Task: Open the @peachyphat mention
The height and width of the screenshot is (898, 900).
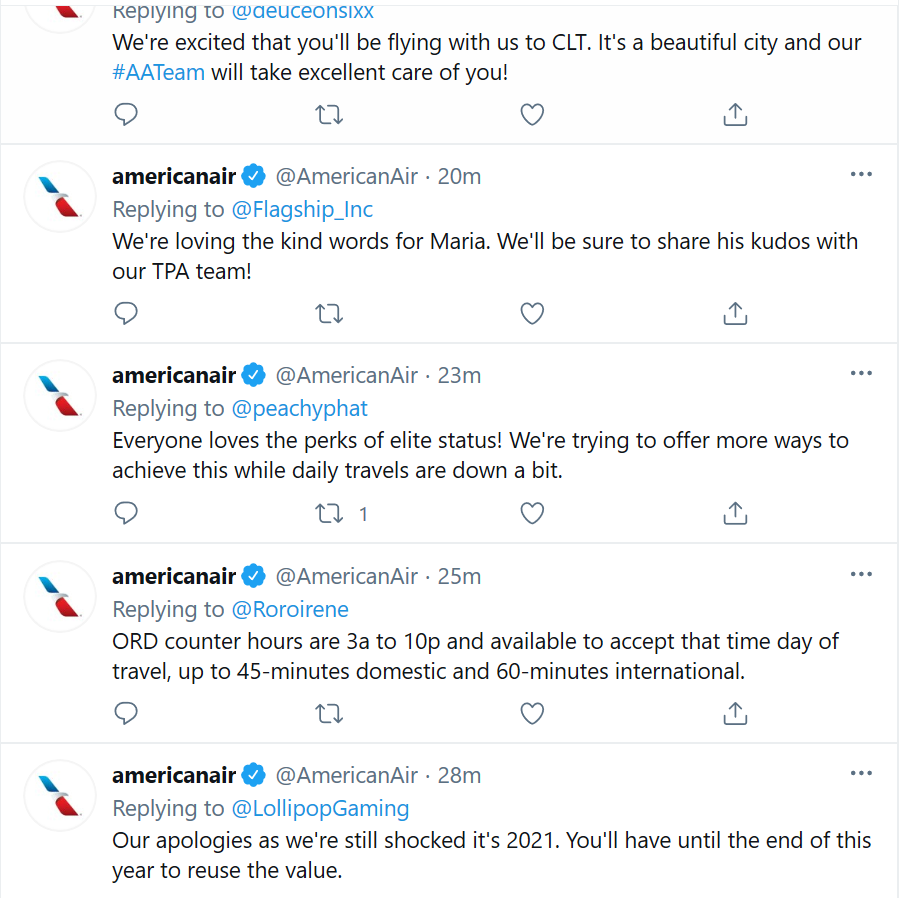Action: point(299,409)
